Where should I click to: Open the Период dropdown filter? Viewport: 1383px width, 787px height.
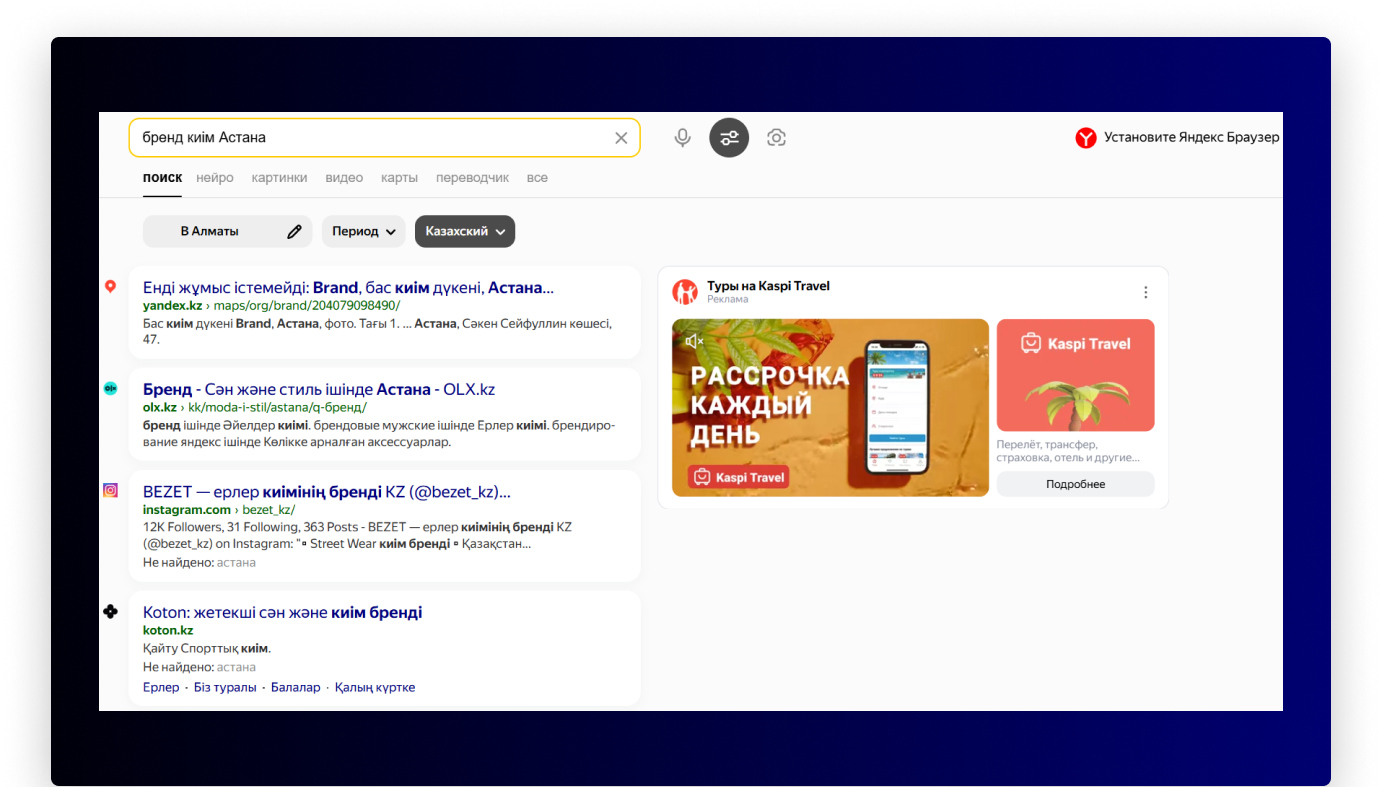pyautogui.click(x=363, y=230)
